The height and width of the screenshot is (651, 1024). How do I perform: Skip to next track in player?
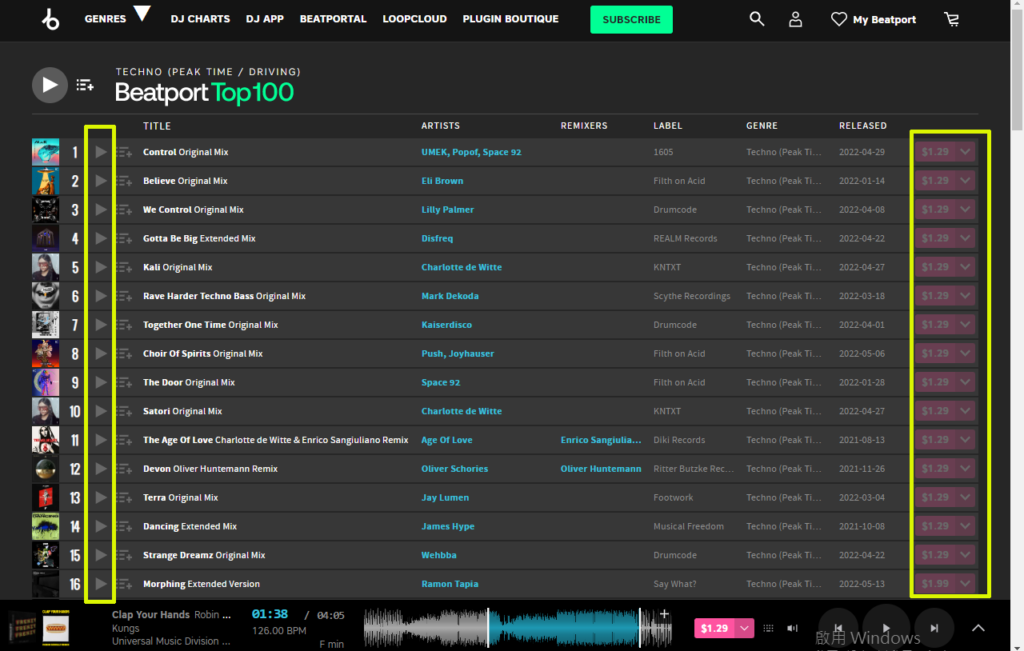[934, 628]
